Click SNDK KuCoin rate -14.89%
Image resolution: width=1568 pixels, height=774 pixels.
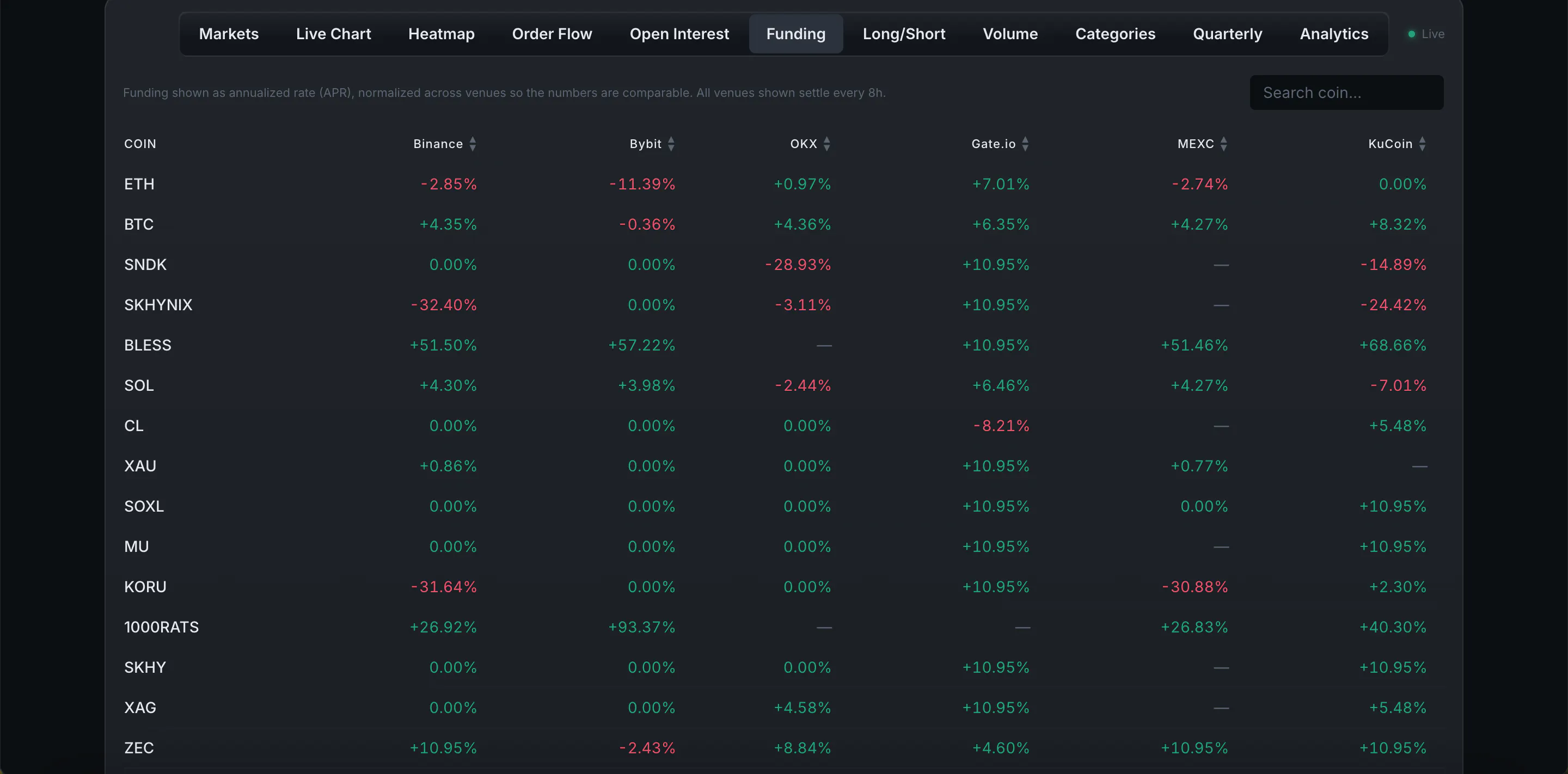[1393, 265]
